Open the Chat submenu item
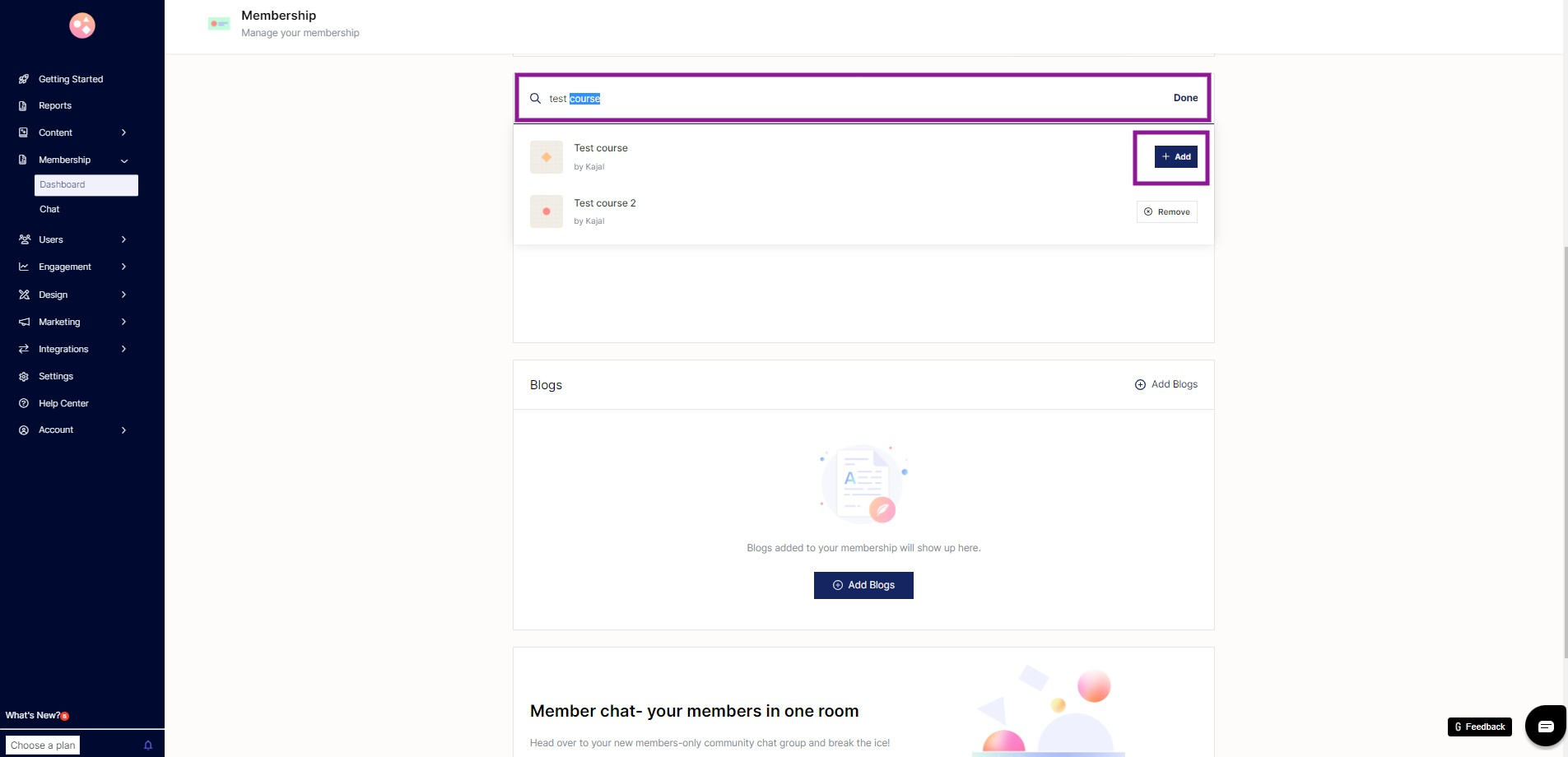The height and width of the screenshot is (757, 1568). click(49, 209)
